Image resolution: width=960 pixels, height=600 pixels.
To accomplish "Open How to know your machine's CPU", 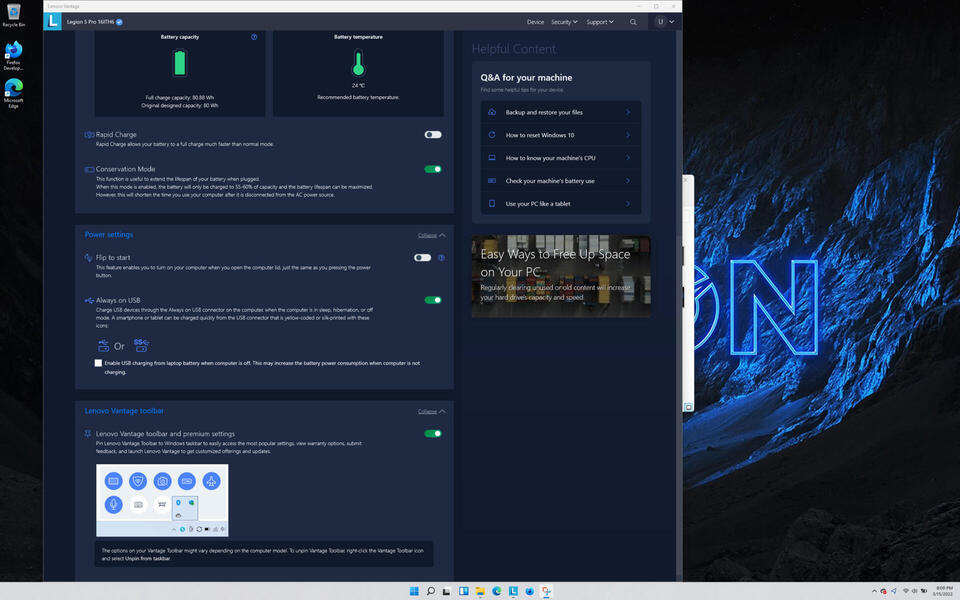I will coord(561,158).
